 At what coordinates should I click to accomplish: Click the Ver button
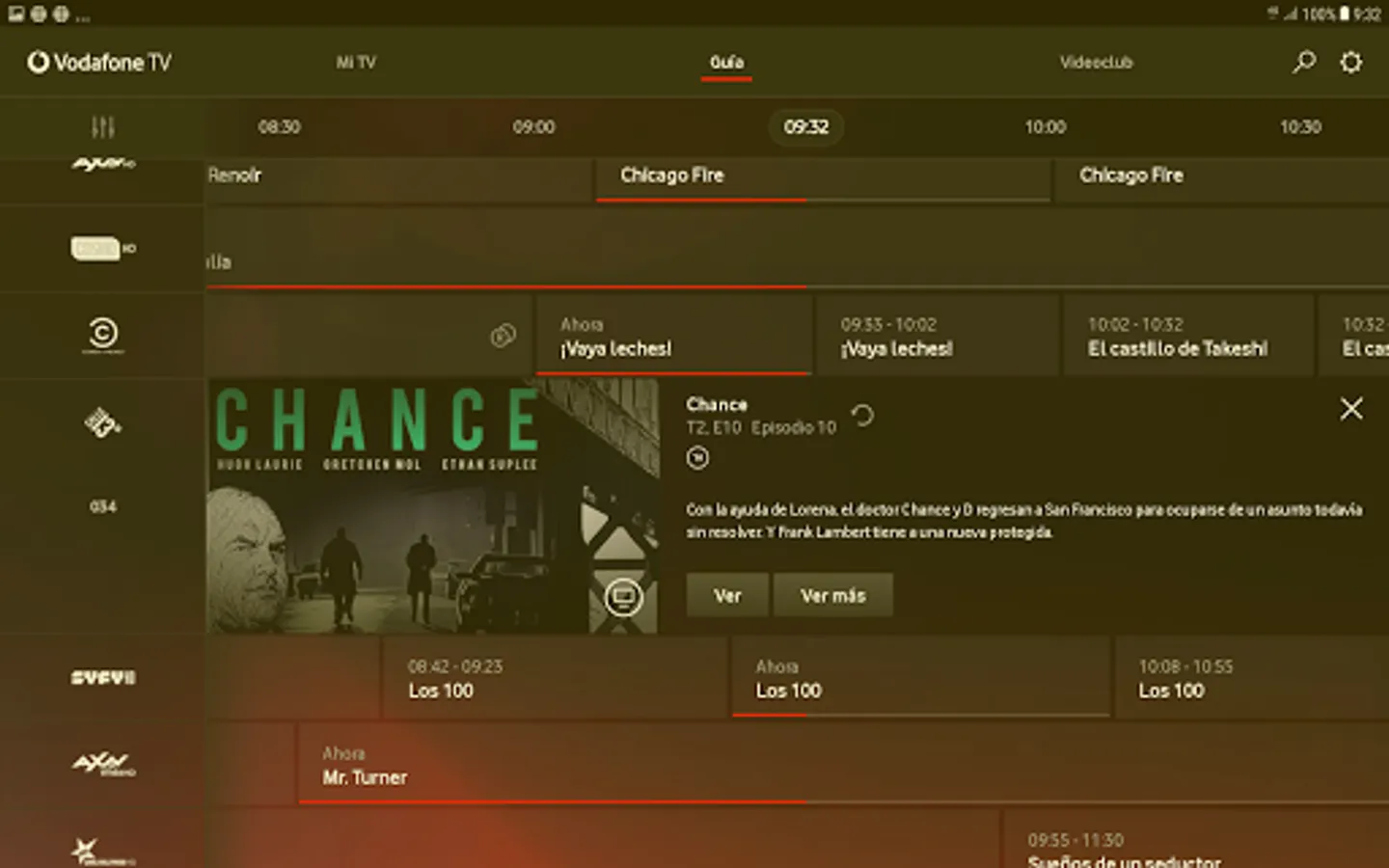click(x=727, y=595)
